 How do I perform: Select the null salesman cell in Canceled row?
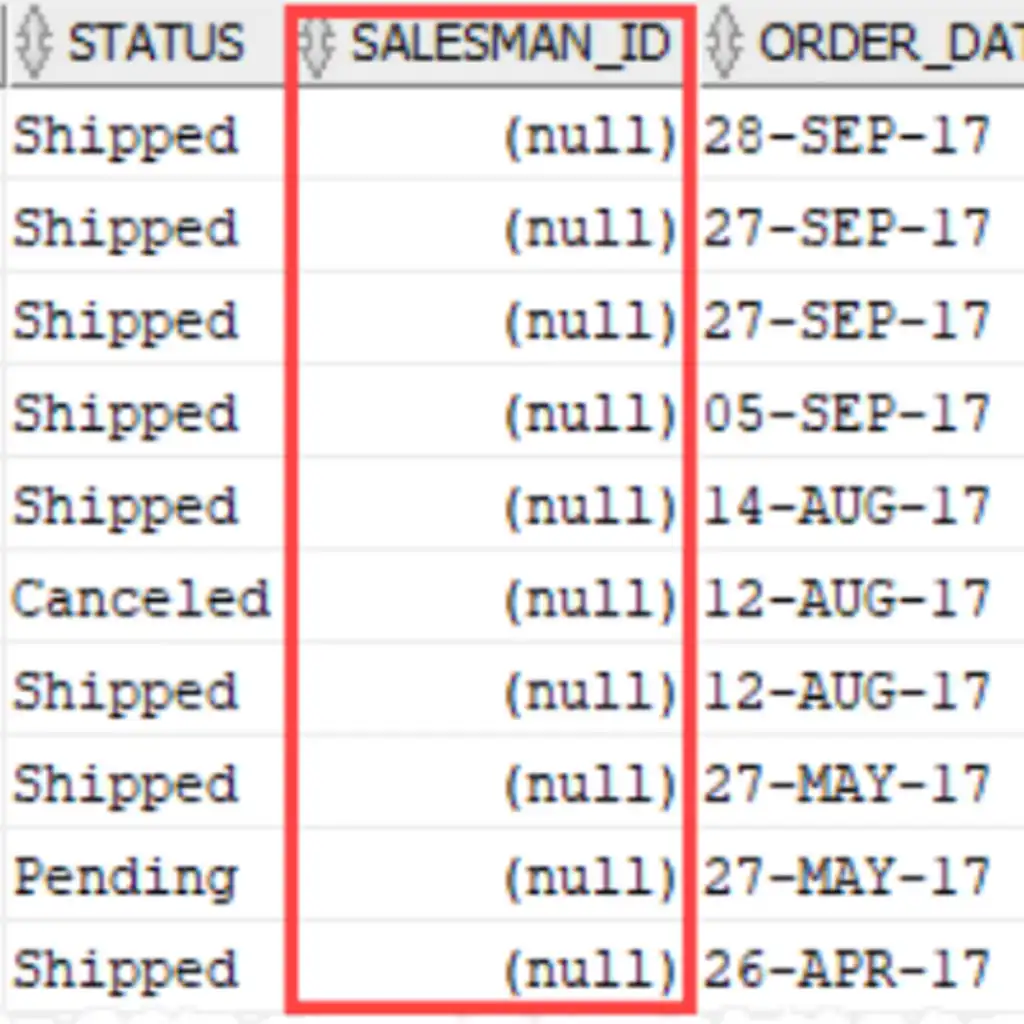click(x=491, y=598)
